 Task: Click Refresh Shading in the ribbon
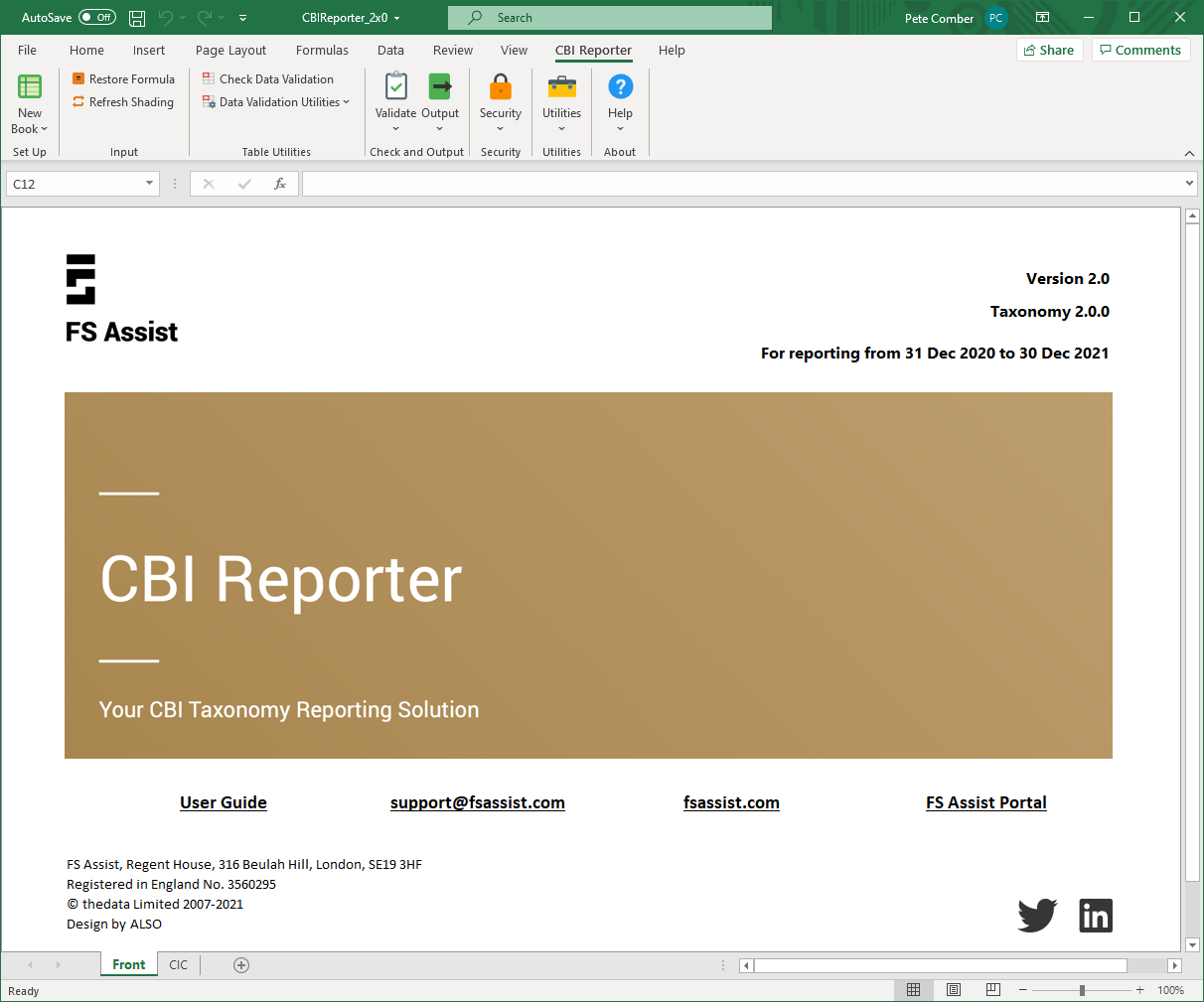click(122, 102)
